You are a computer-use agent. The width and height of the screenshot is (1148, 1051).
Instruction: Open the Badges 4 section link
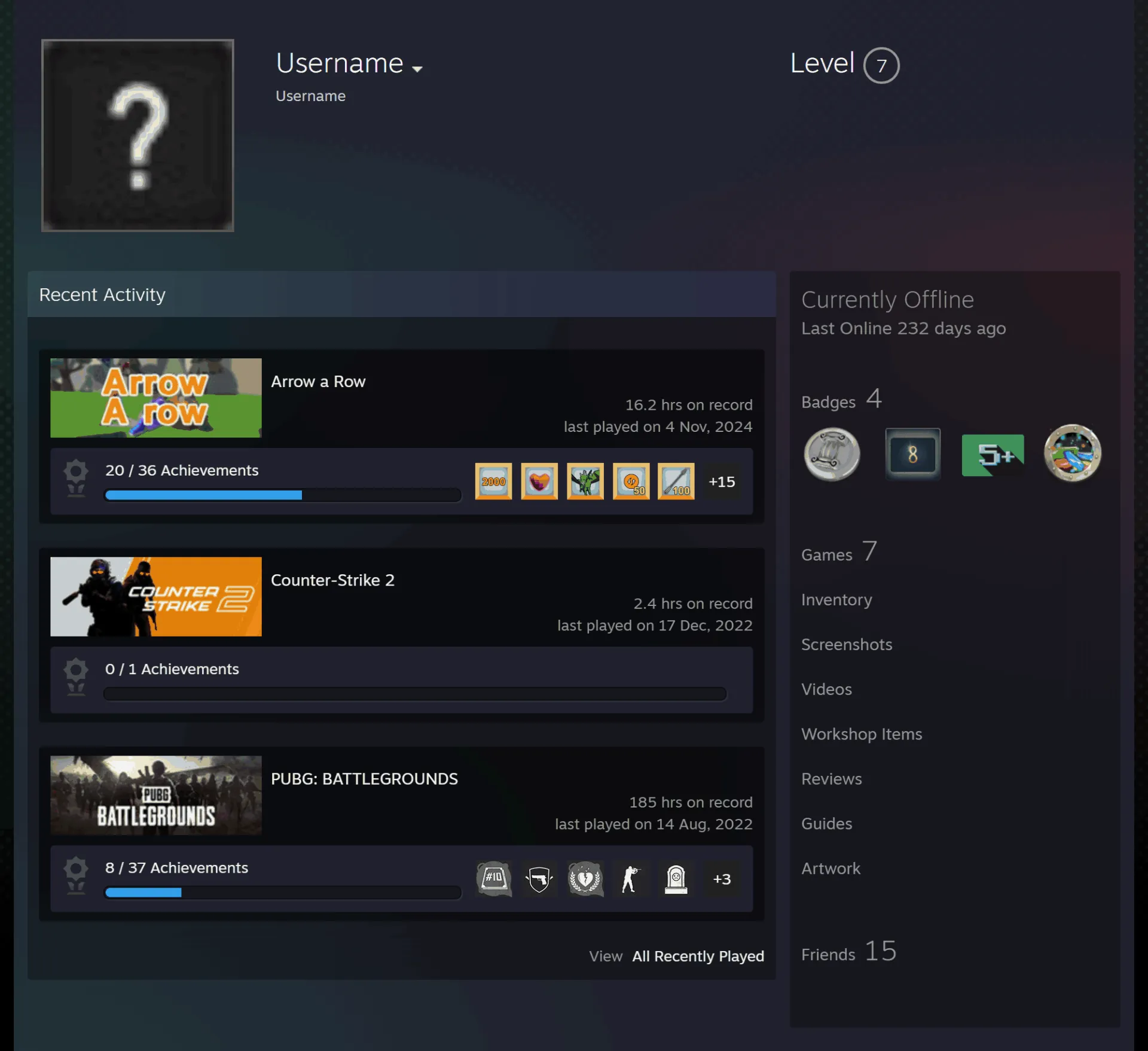(x=841, y=400)
